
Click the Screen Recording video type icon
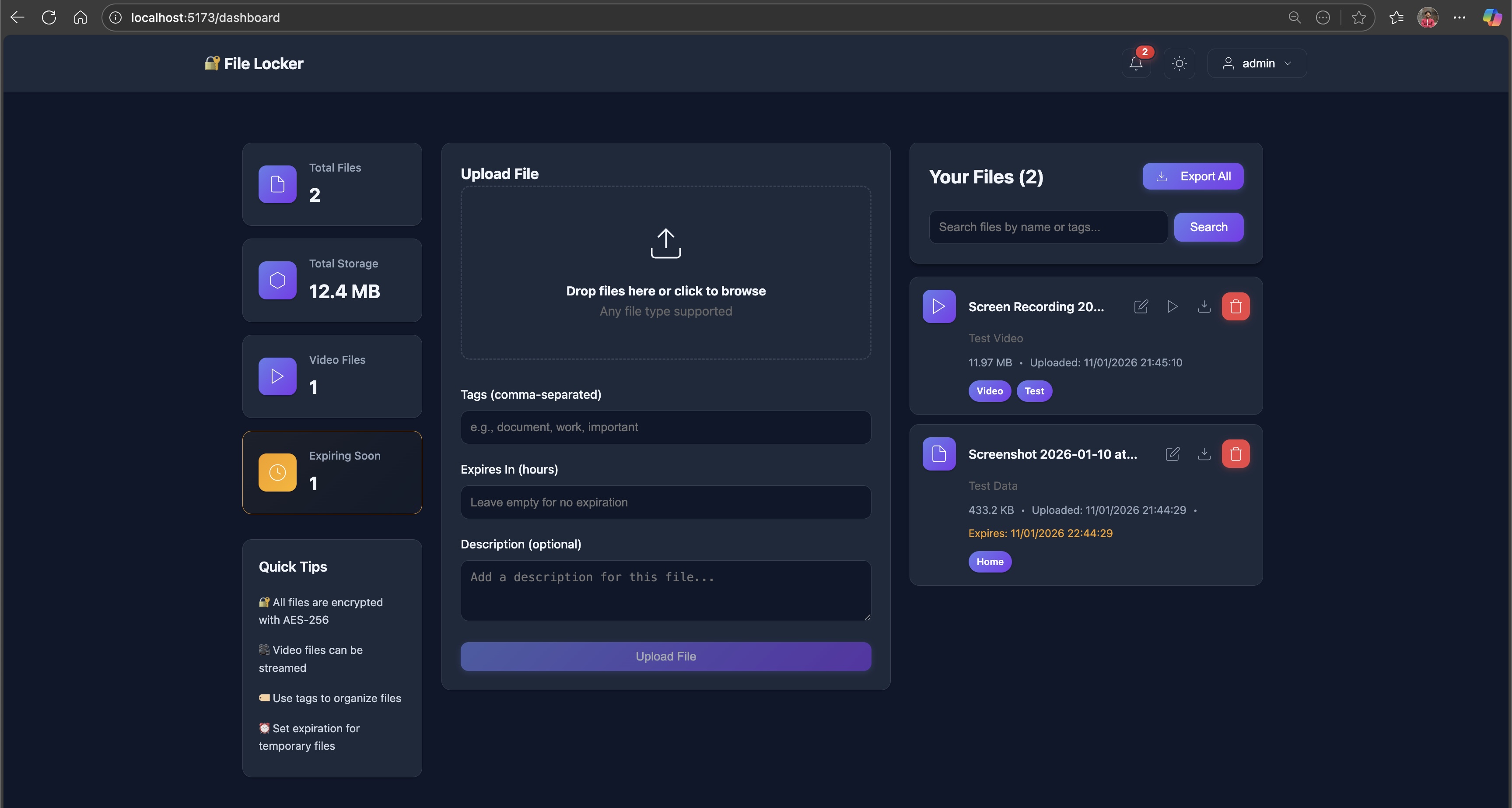[939, 306]
